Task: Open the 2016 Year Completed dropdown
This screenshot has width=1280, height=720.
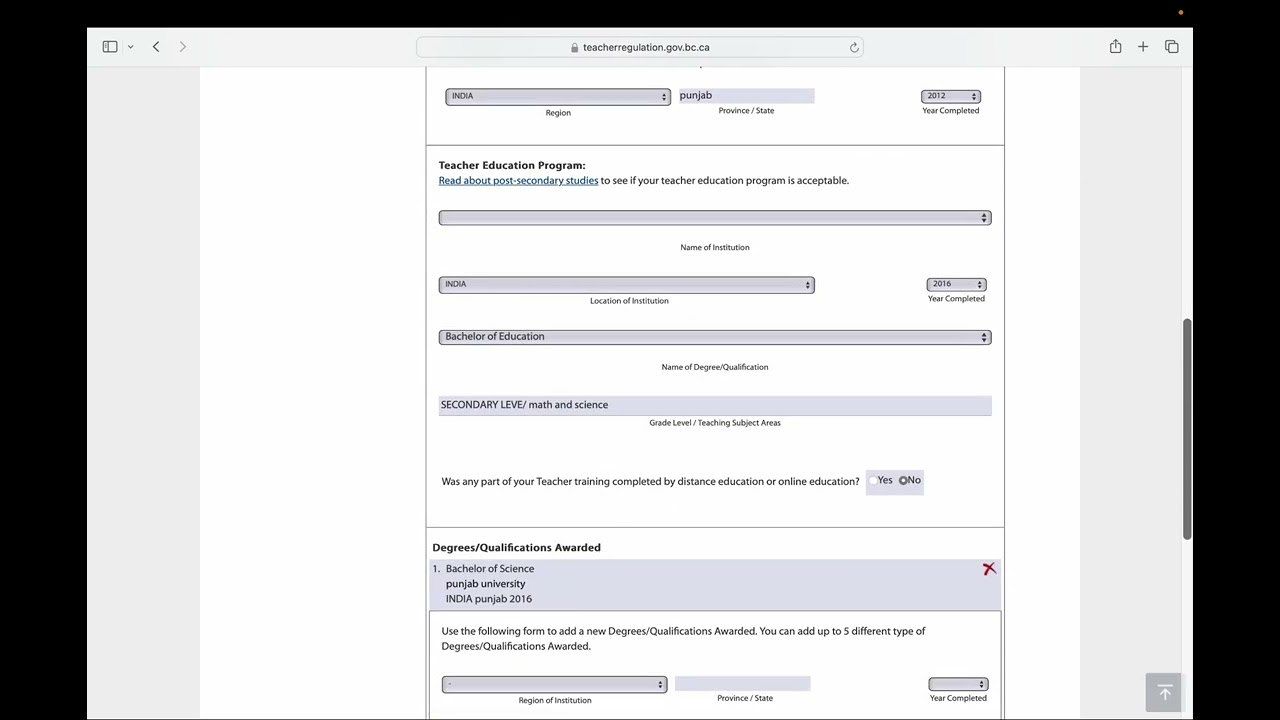Action: coord(956,284)
